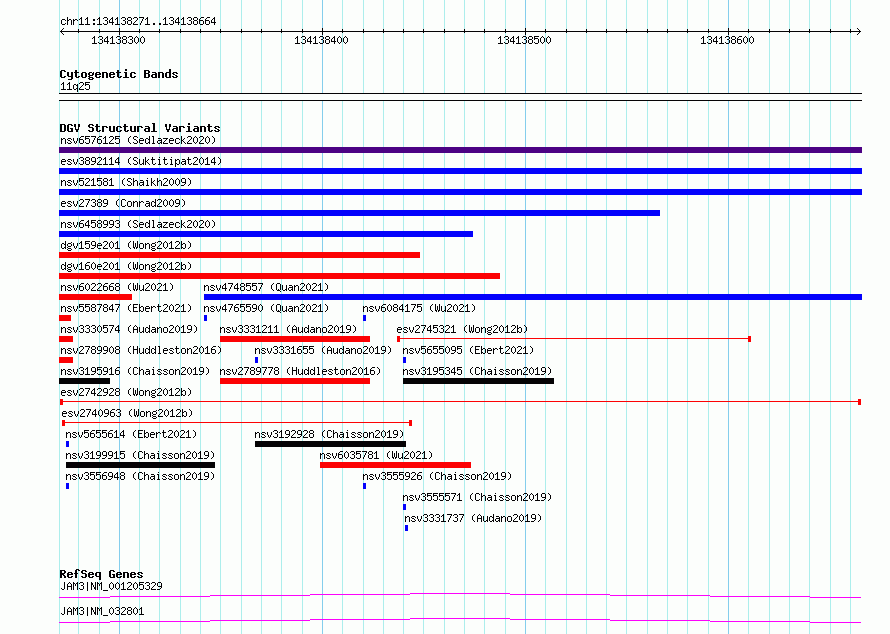Click the nsv6458993 (Sedlazeck2020) label
The width and height of the screenshot is (890, 634).
coord(138,224)
